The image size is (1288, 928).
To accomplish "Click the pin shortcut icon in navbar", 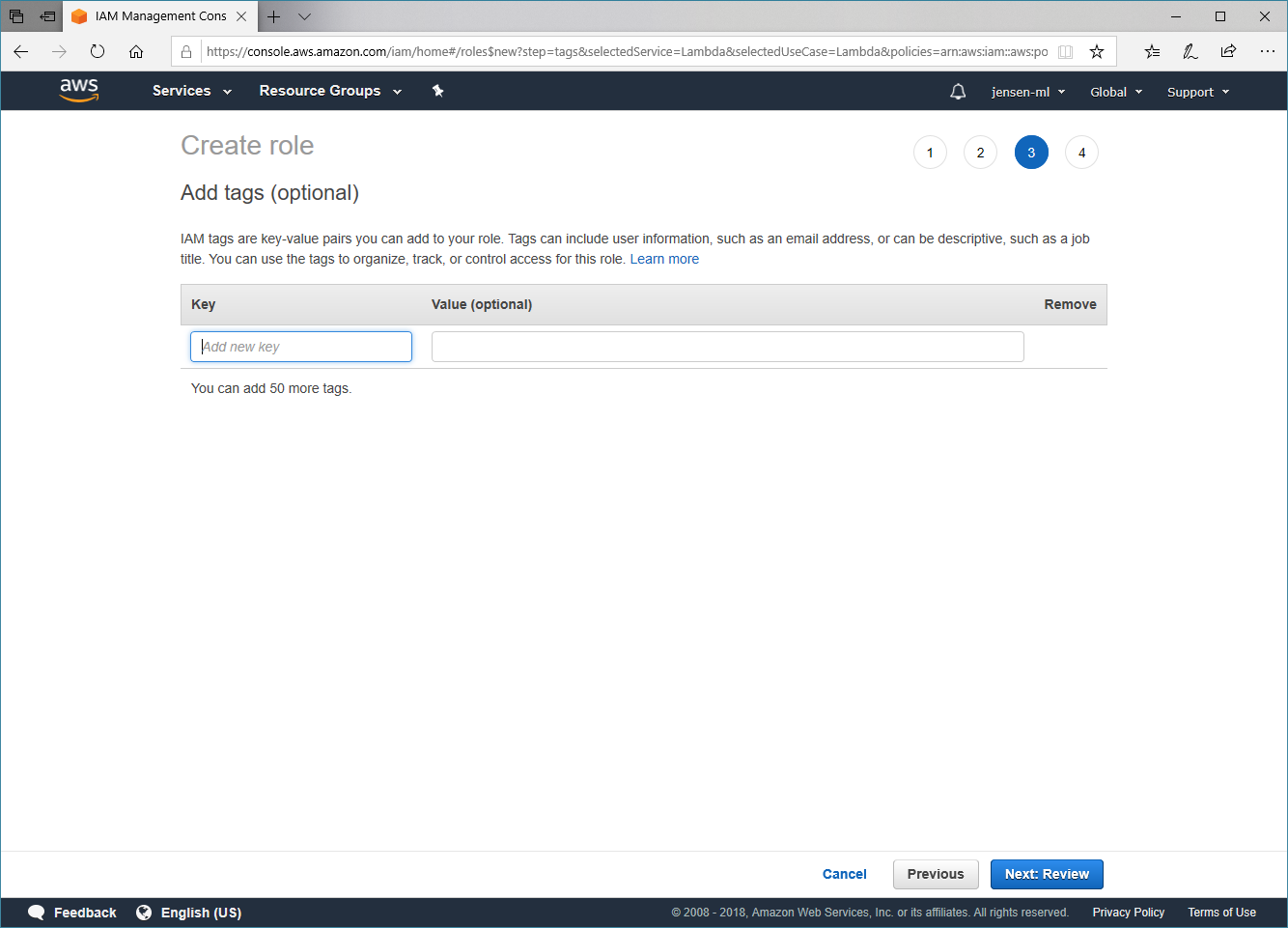I will click(x=437, y=91).
